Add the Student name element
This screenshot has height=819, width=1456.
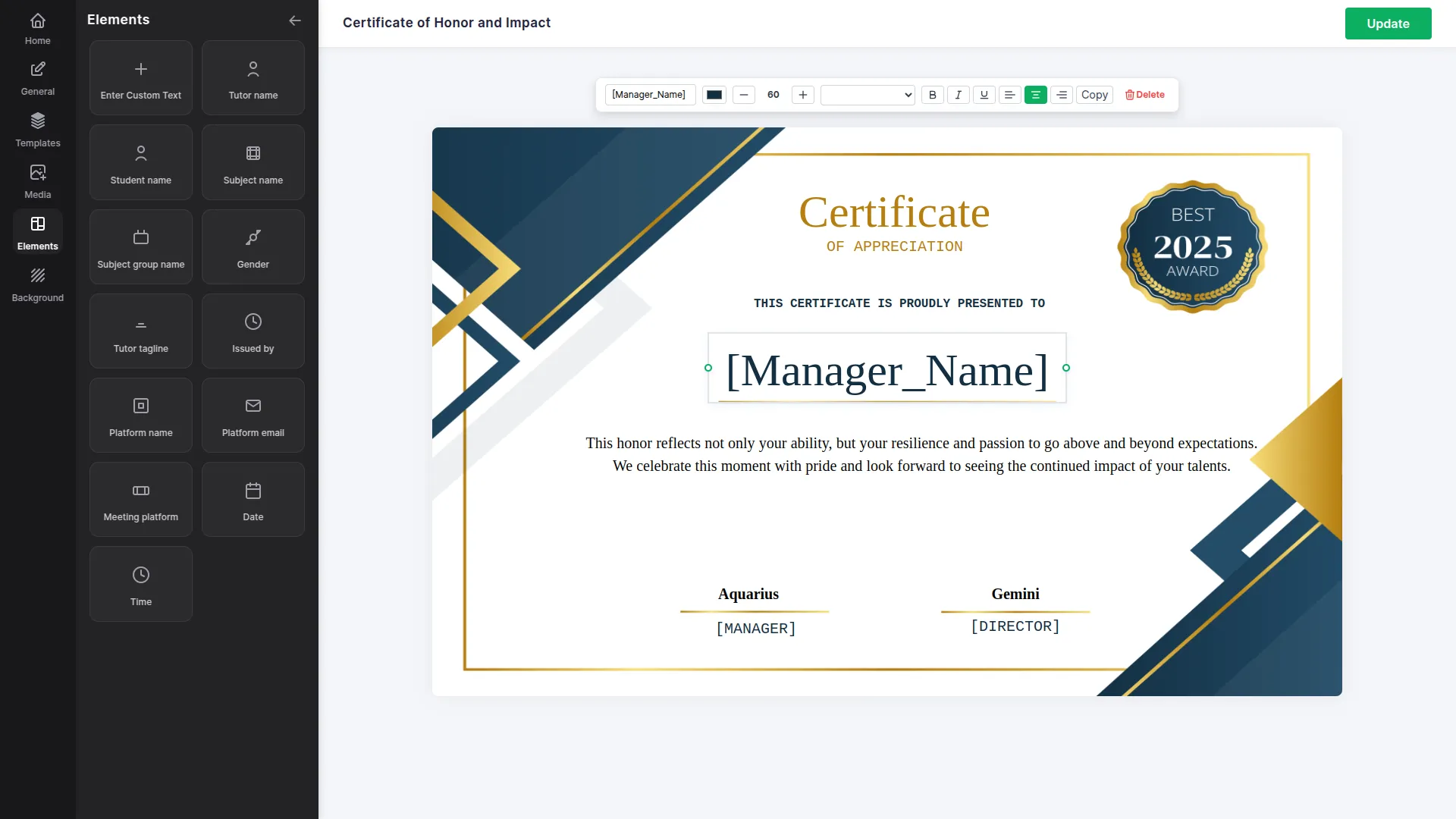pos(140,162)
